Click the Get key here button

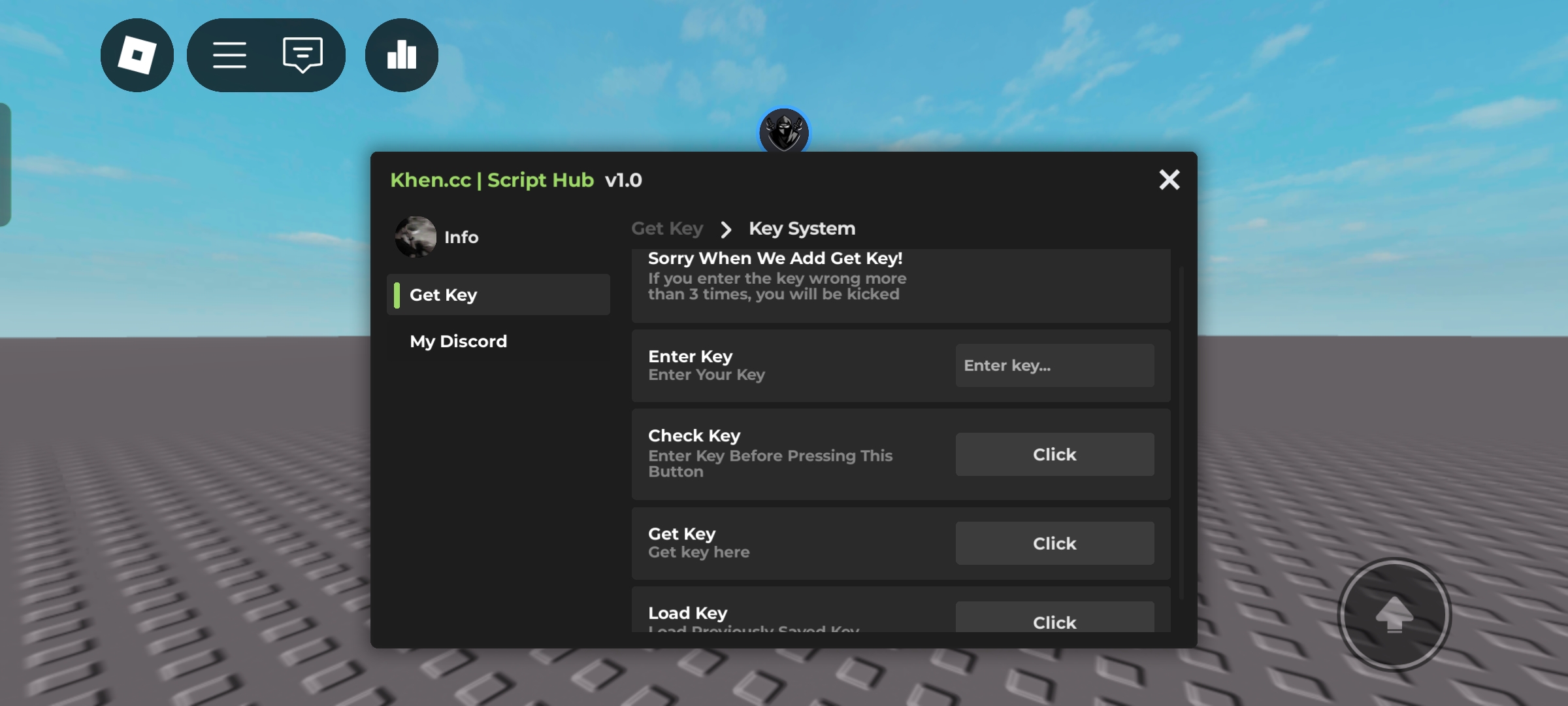pyautogui.click(x=1054, y=543)
